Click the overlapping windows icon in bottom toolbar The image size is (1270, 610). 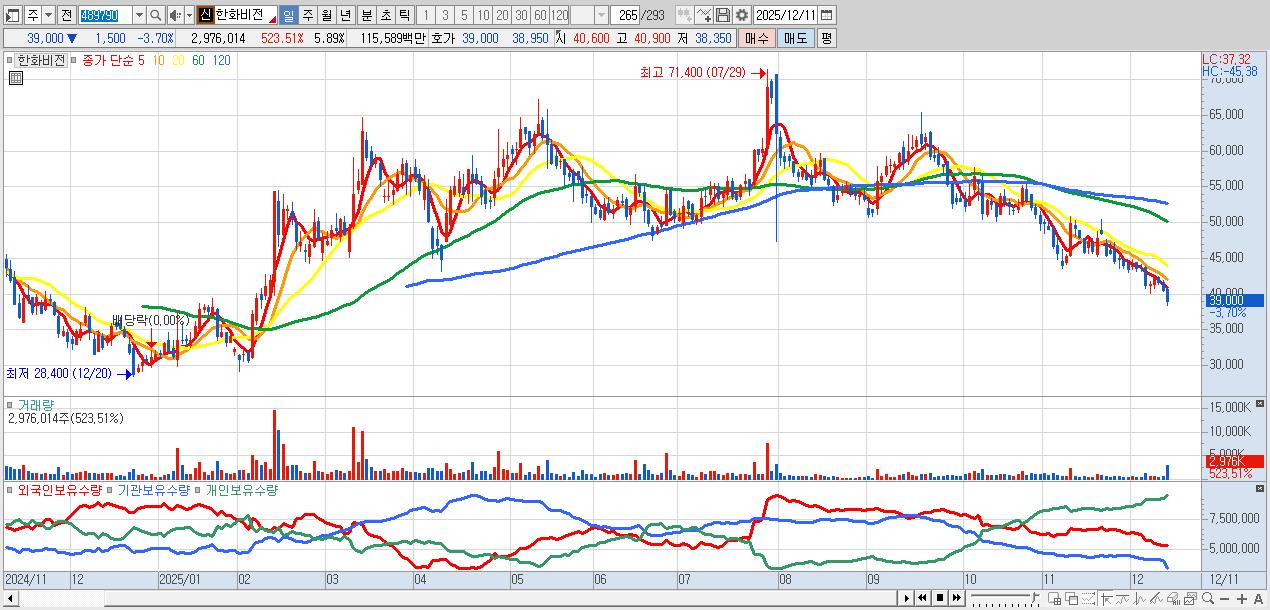(1072, 599)
